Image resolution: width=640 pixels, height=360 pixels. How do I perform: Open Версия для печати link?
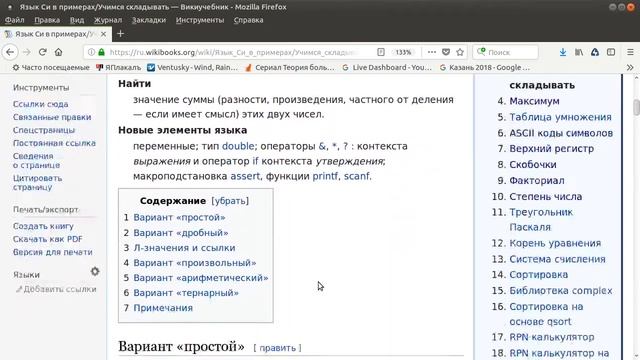53,252
